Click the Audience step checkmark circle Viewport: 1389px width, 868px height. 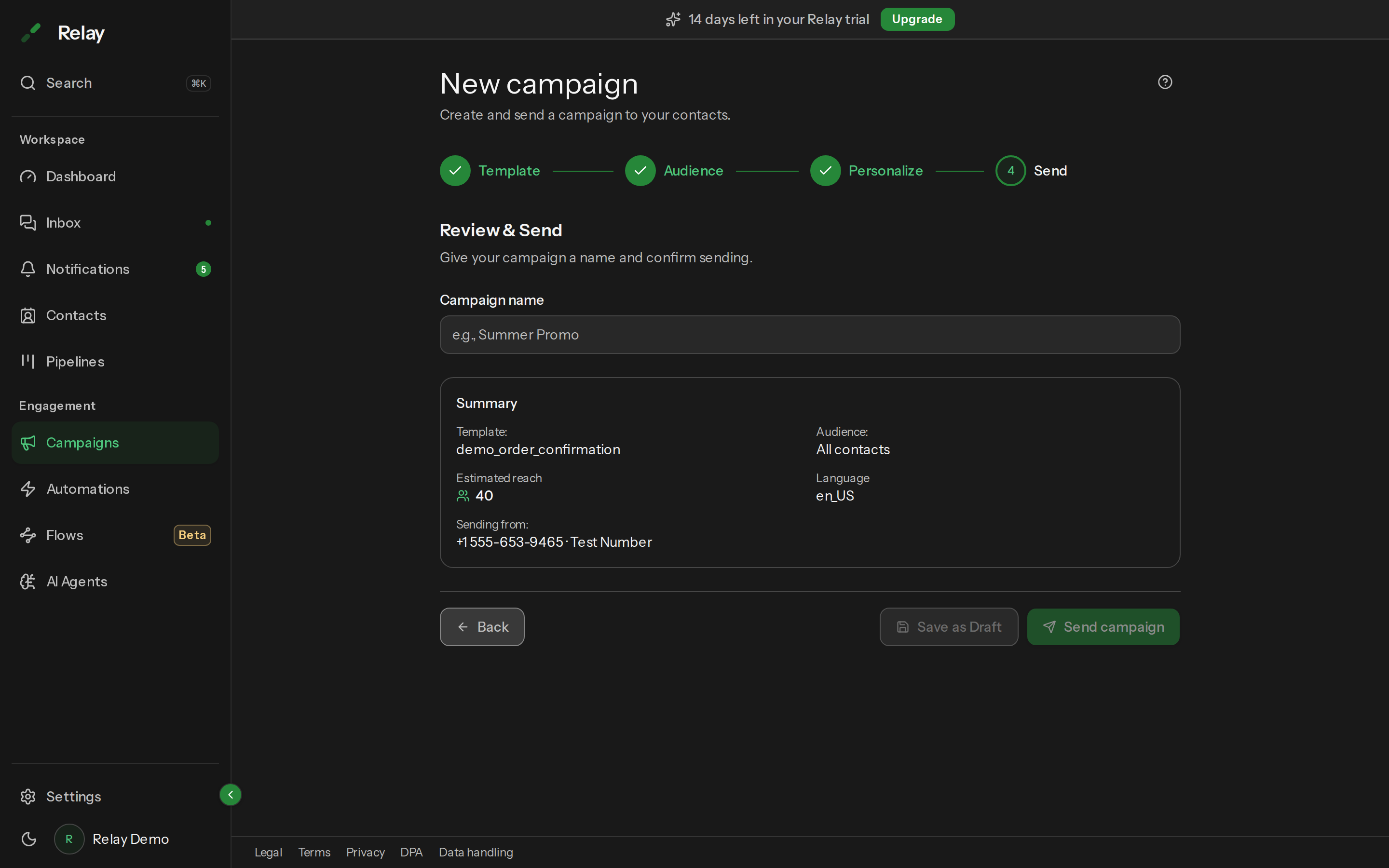[640, 171]
